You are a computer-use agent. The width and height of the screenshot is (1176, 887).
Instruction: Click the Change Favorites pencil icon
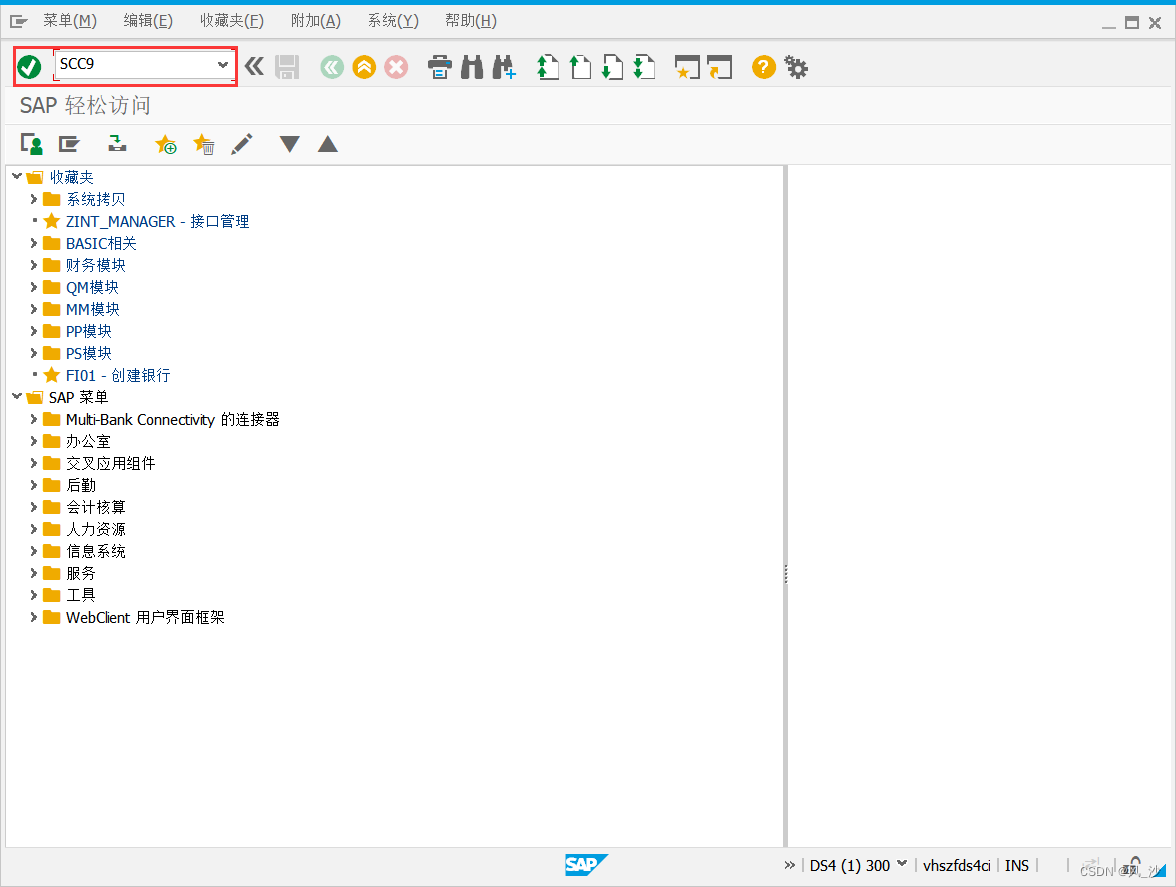(242, 143)
